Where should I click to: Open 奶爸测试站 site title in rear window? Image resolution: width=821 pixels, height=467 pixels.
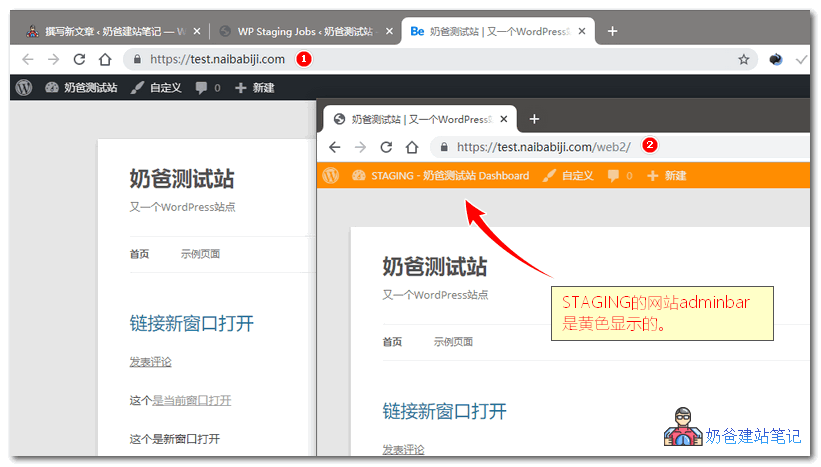coord(182,179)
